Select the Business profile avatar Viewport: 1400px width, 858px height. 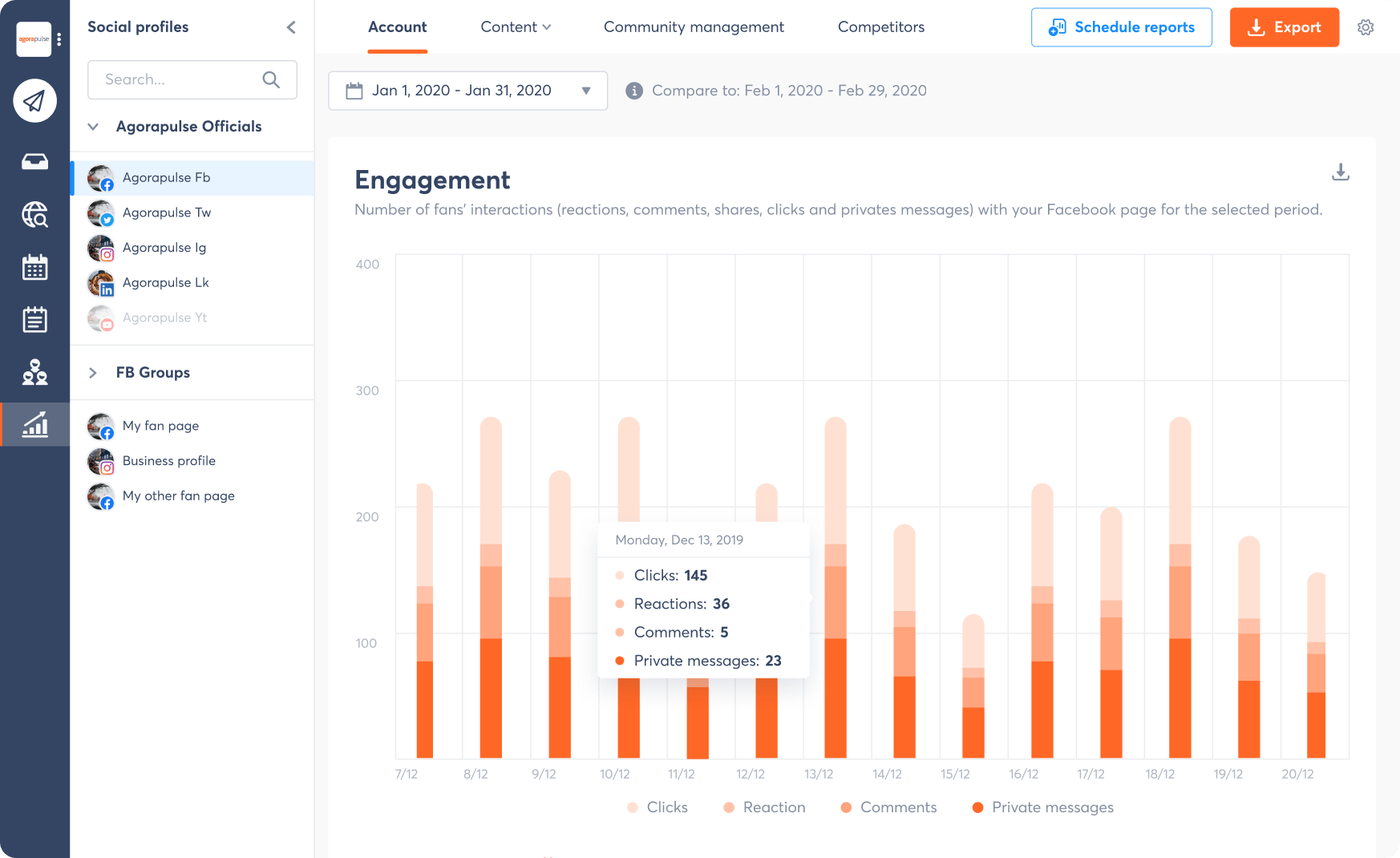101,462
